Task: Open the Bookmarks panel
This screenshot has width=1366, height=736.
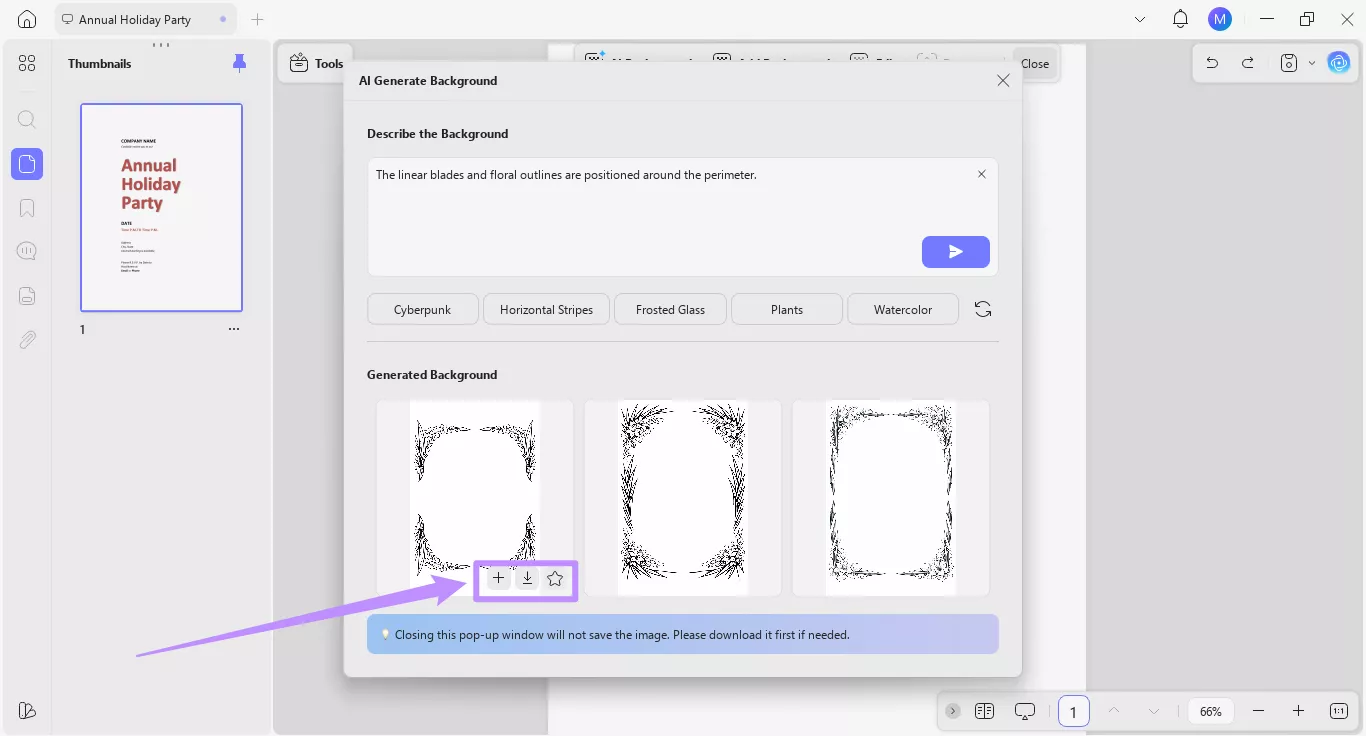Action: pos(27,207)
